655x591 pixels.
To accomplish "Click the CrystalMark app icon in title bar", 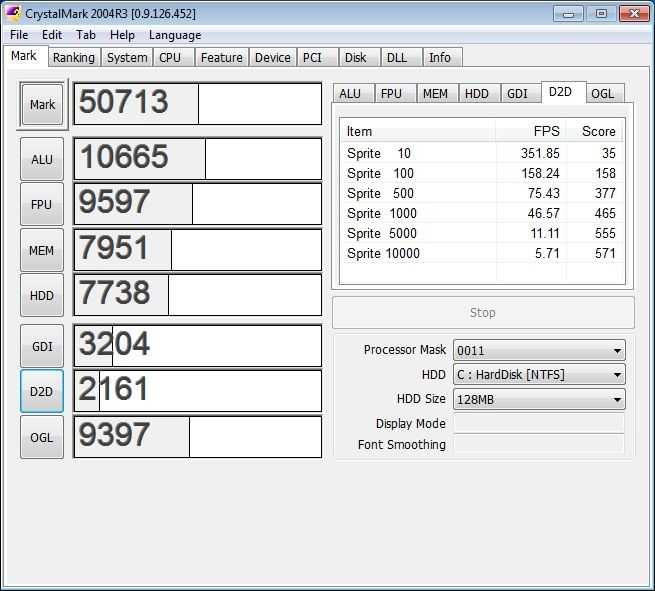I will (13, 13).
